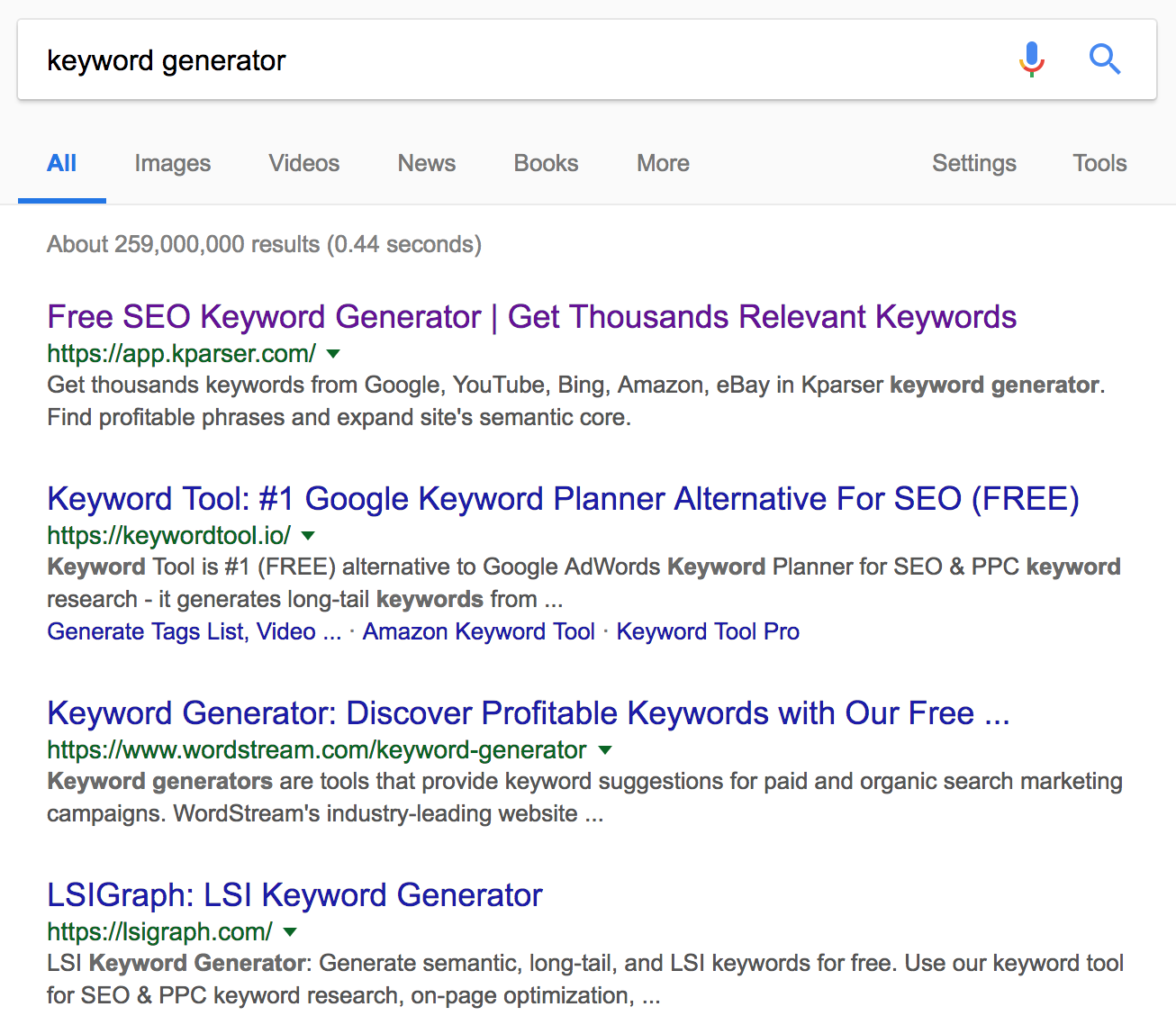Open the News tab
This screenshot has width=1176, height=1025.
[427, 163]
